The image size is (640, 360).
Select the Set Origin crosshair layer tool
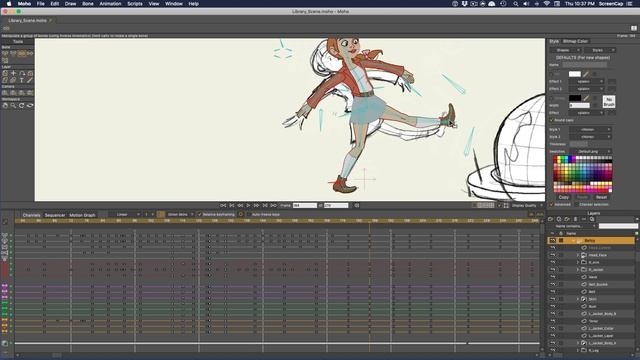tap(13, 73)
